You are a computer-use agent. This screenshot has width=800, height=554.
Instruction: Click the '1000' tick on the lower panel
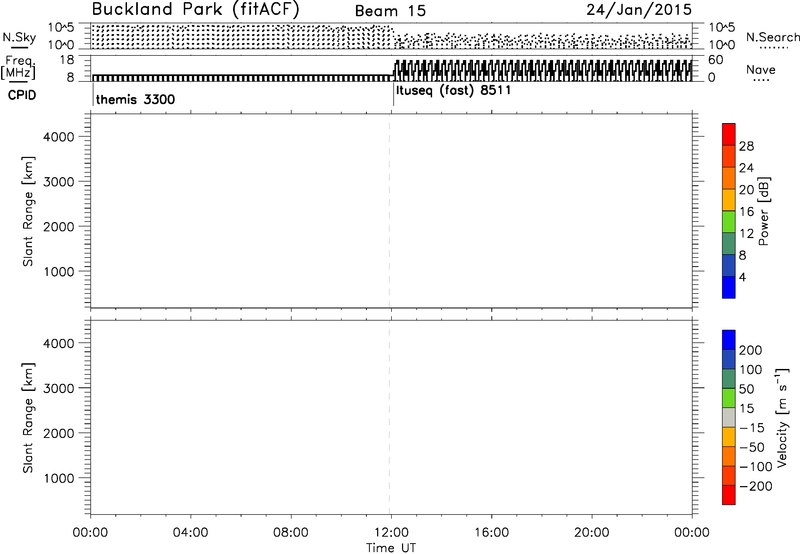pyautogui.click(x=59, y=478)
